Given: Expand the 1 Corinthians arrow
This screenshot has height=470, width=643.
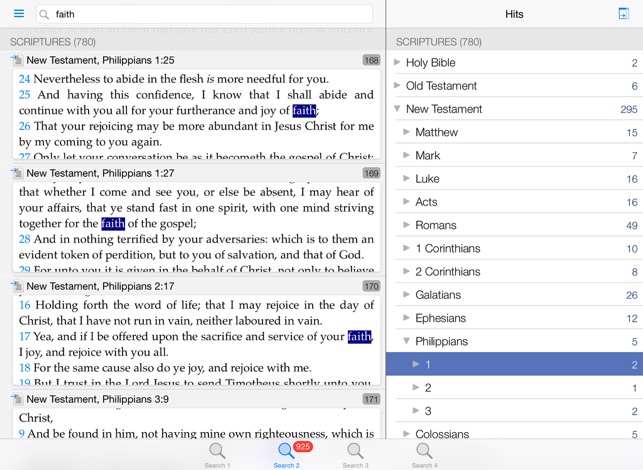Looking at the screenshot, I should [x=406, y=248].
